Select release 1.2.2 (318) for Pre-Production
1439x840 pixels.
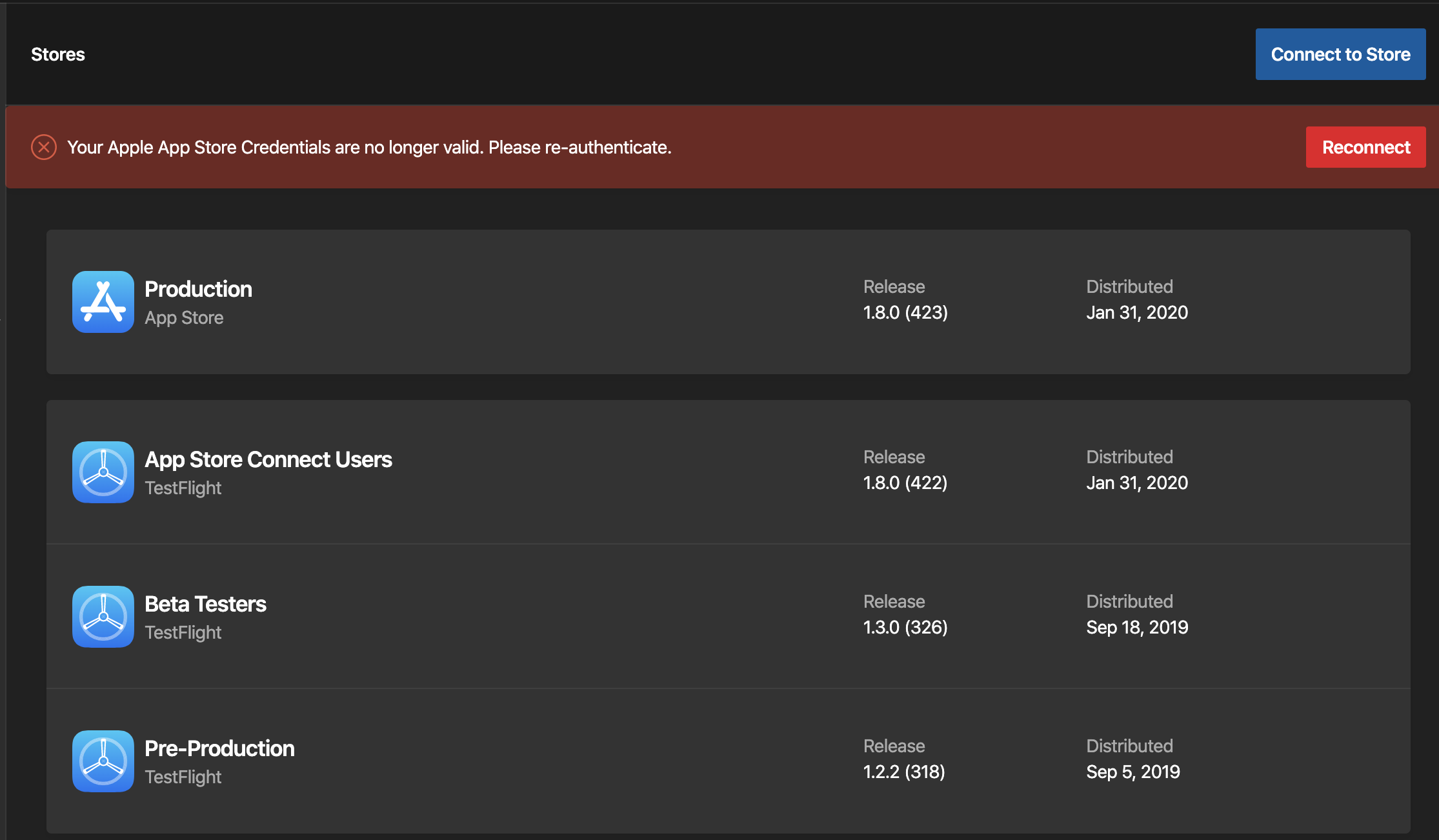[x=904, y=772]
